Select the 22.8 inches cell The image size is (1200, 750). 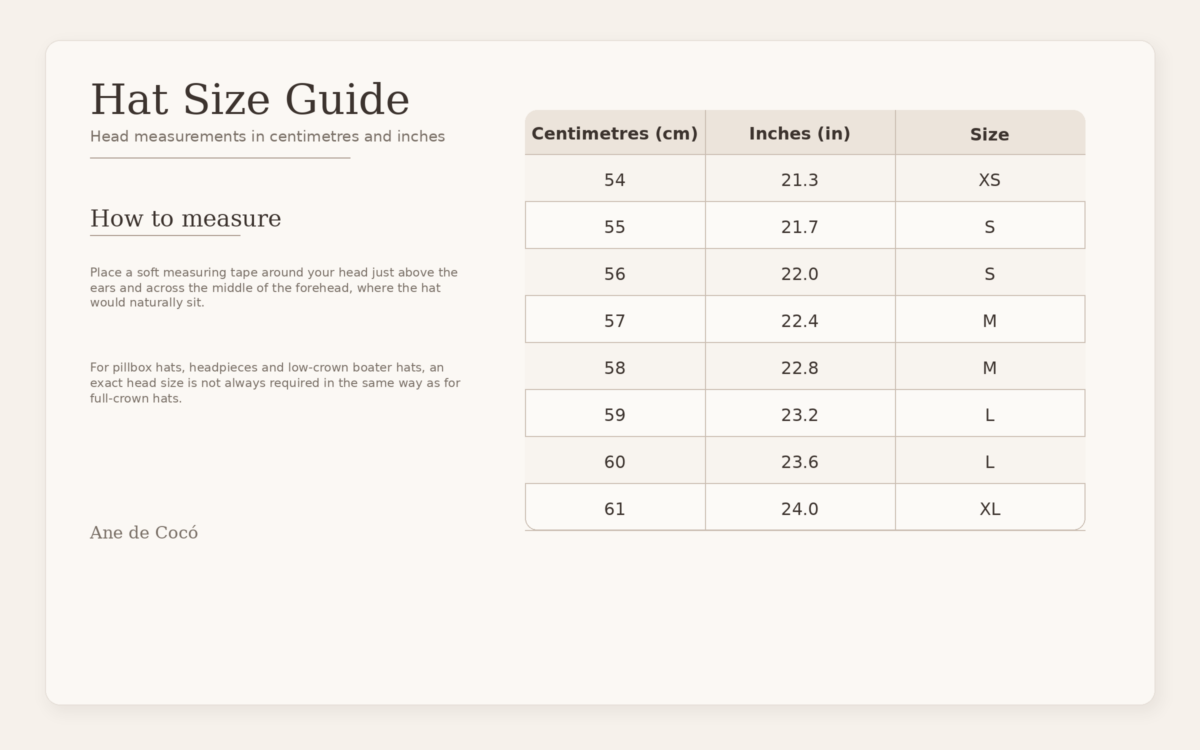point(799,367)
